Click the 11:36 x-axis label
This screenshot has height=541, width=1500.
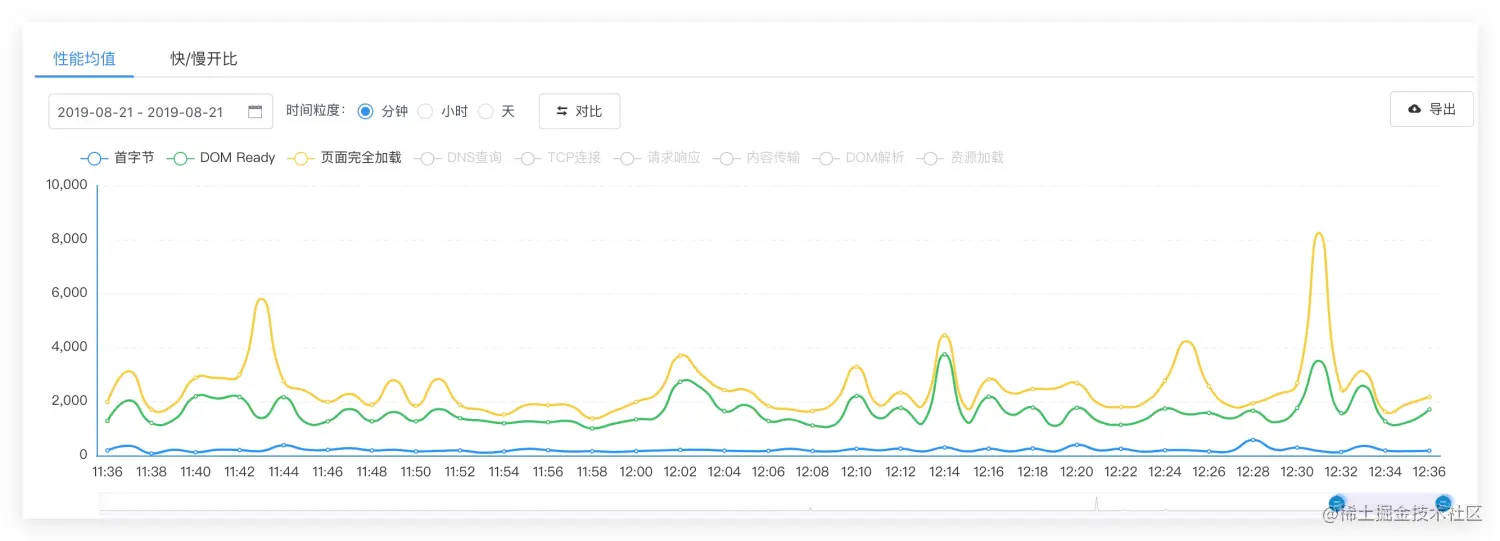pos(107,472)
